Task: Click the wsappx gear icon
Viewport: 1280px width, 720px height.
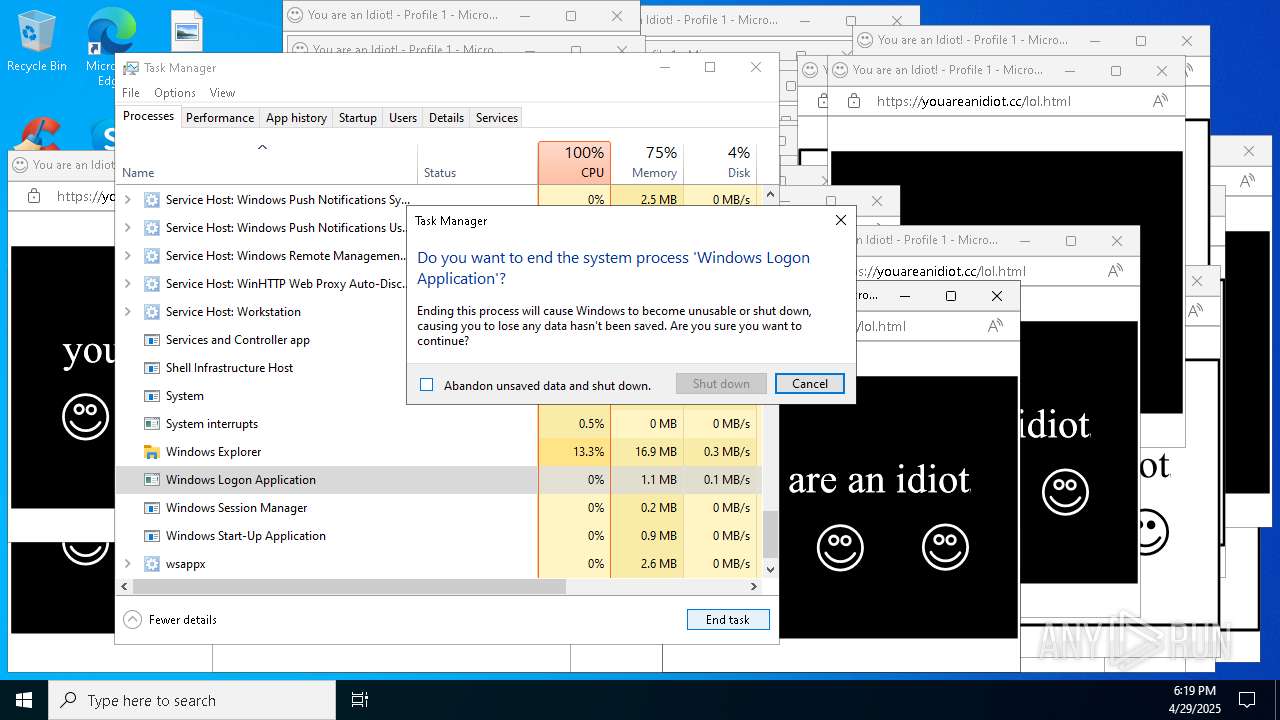Action: click(152, 564)
